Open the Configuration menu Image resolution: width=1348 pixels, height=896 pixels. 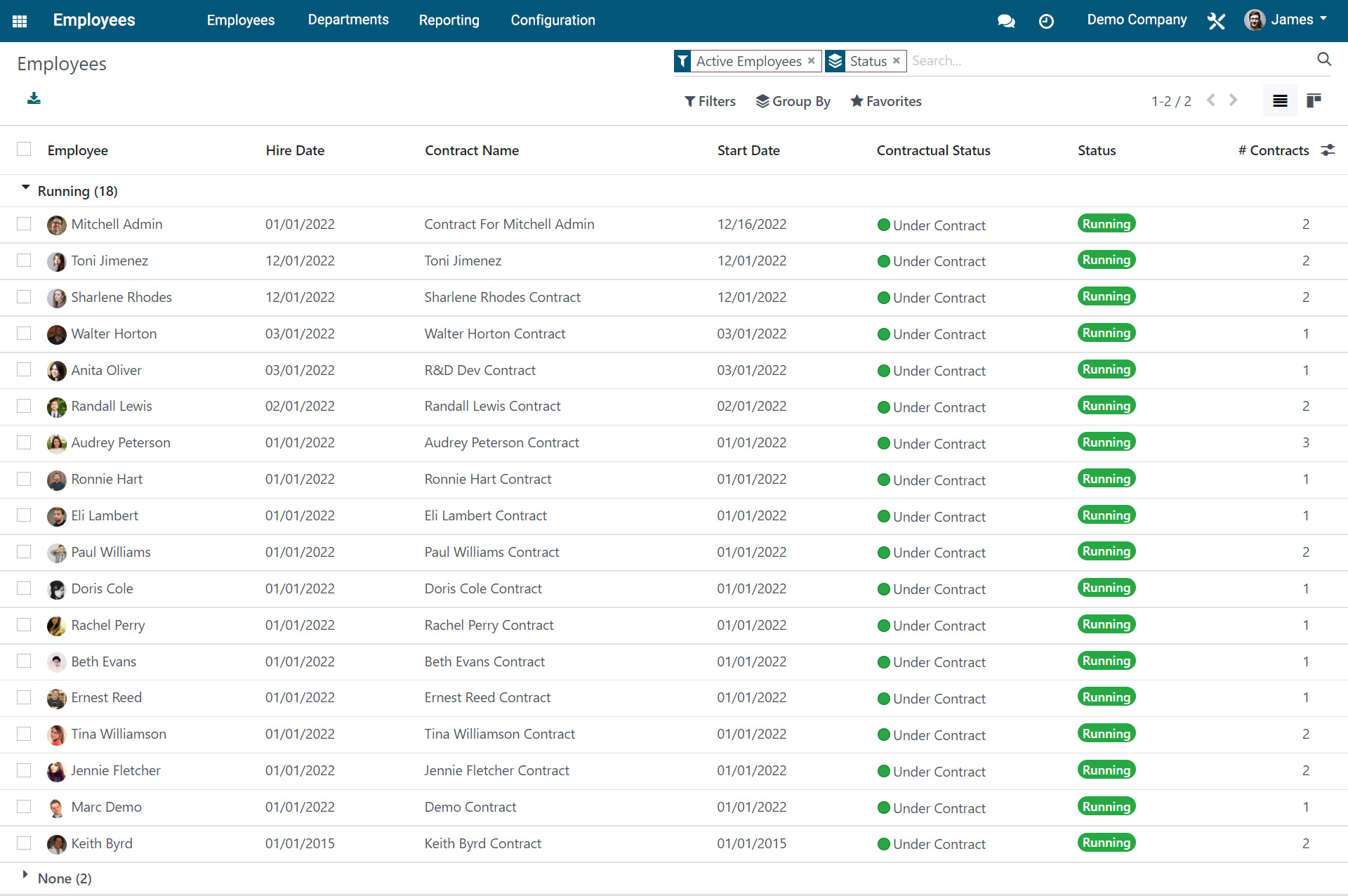coord(553,20)
